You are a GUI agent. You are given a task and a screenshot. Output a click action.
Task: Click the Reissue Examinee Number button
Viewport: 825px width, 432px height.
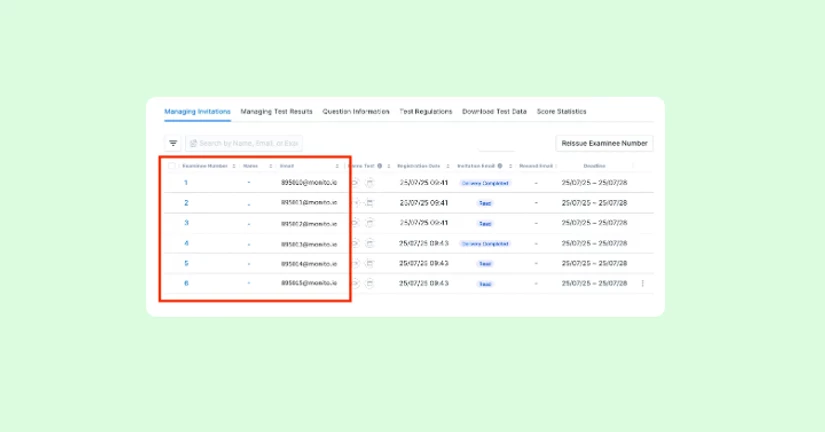[604, 143]
